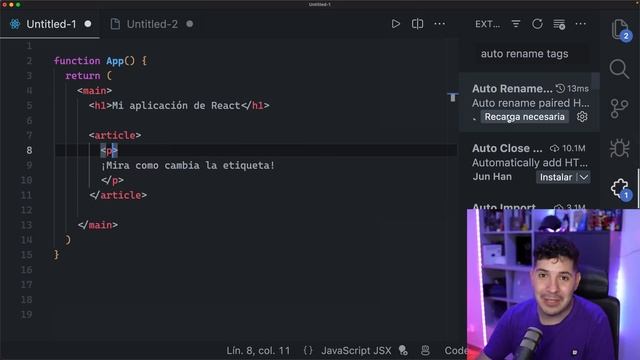Click the extensions list scrollbar
This screenshot has height=360, width=640.
tap(596, 81)
